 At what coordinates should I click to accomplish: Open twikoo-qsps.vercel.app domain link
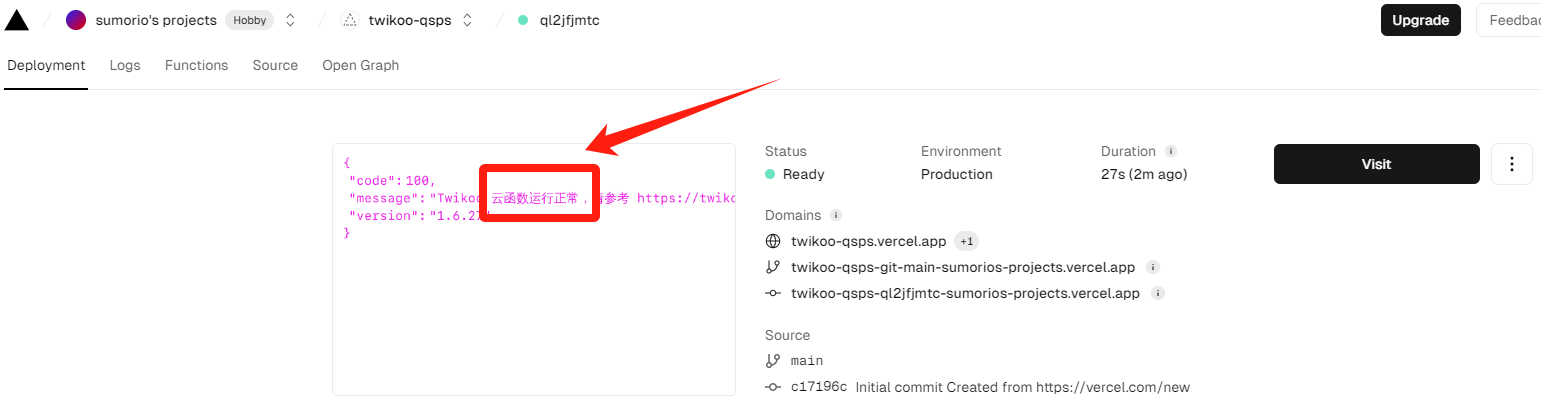point(868,241)
